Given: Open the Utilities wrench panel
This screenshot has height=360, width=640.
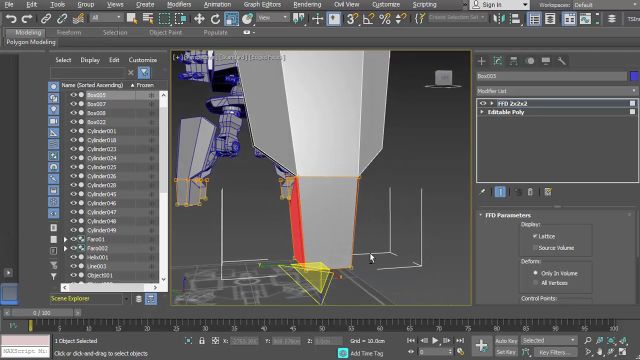Looking at the screenshot, I should (562, 61).
